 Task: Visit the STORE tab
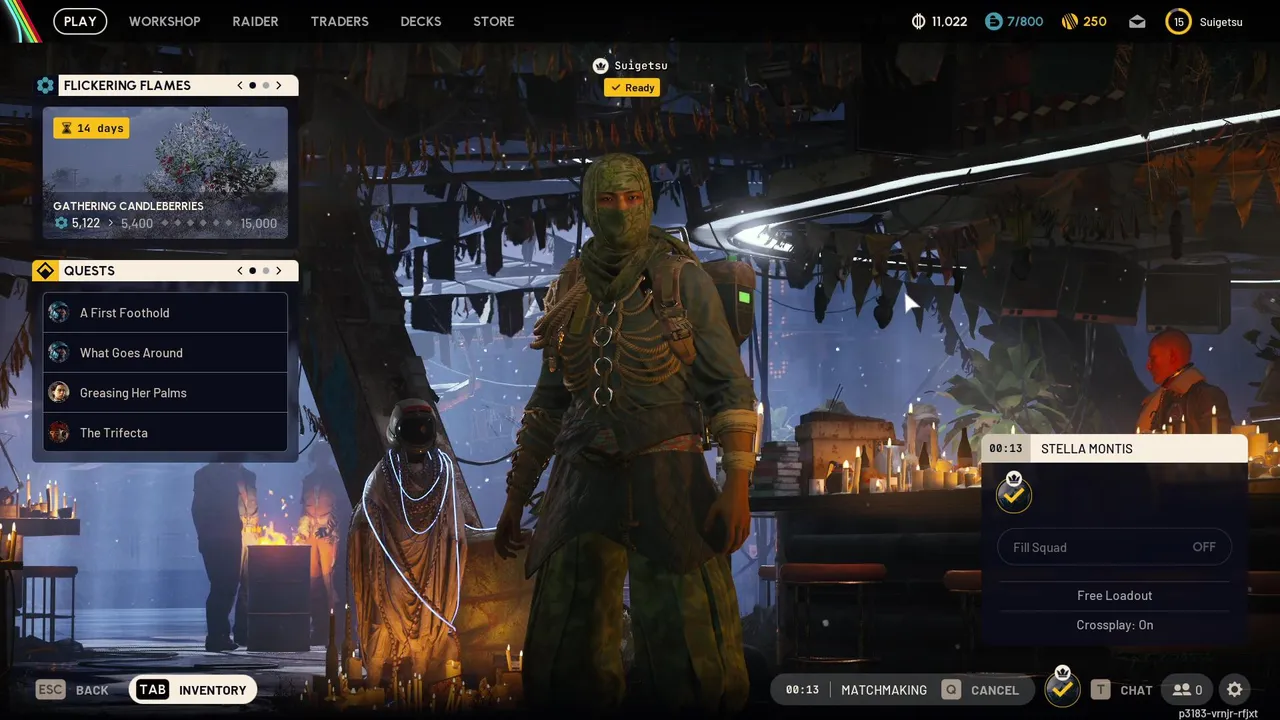494,21
